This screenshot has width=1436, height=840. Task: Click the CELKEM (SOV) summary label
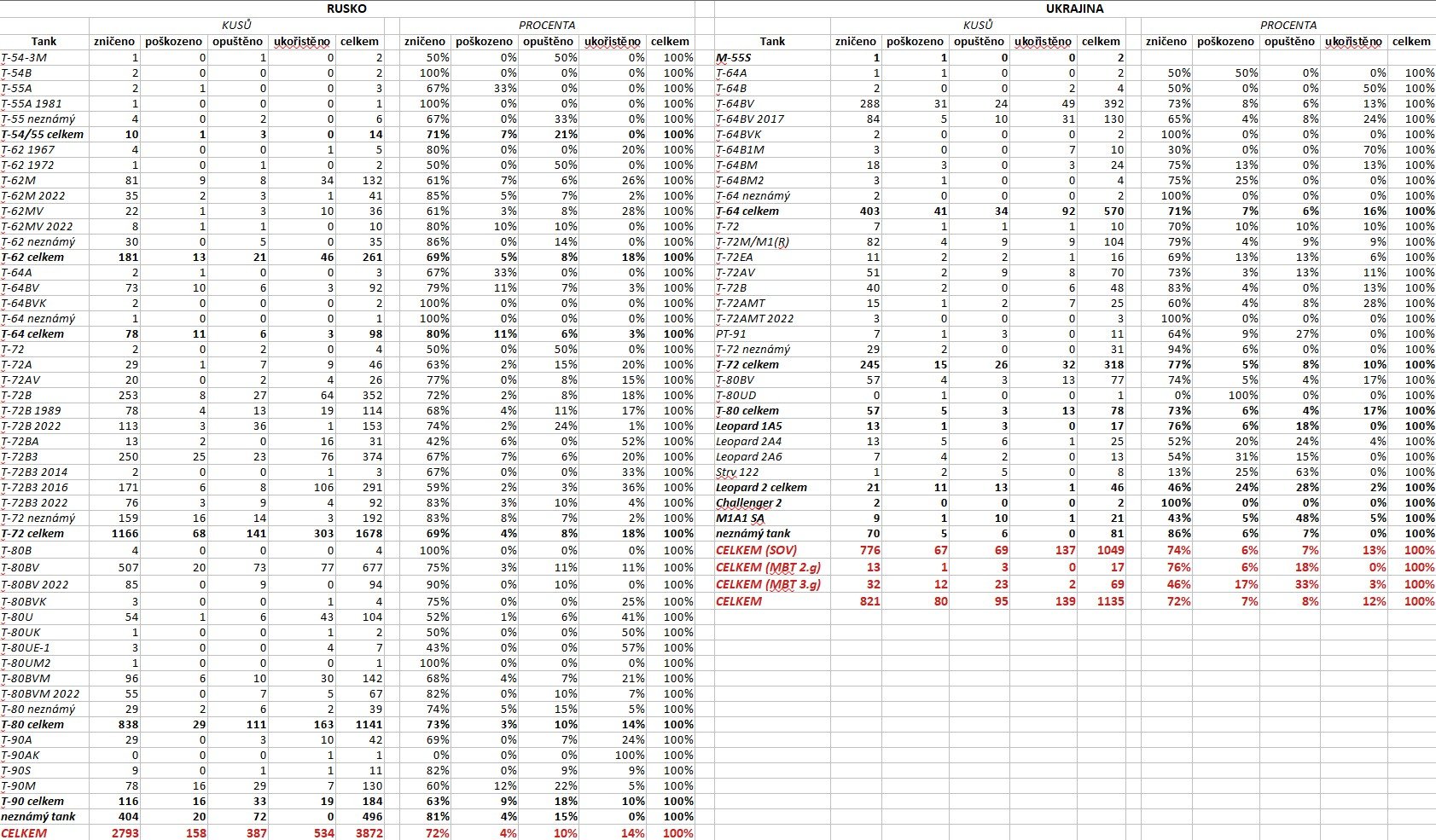[756, 551]
